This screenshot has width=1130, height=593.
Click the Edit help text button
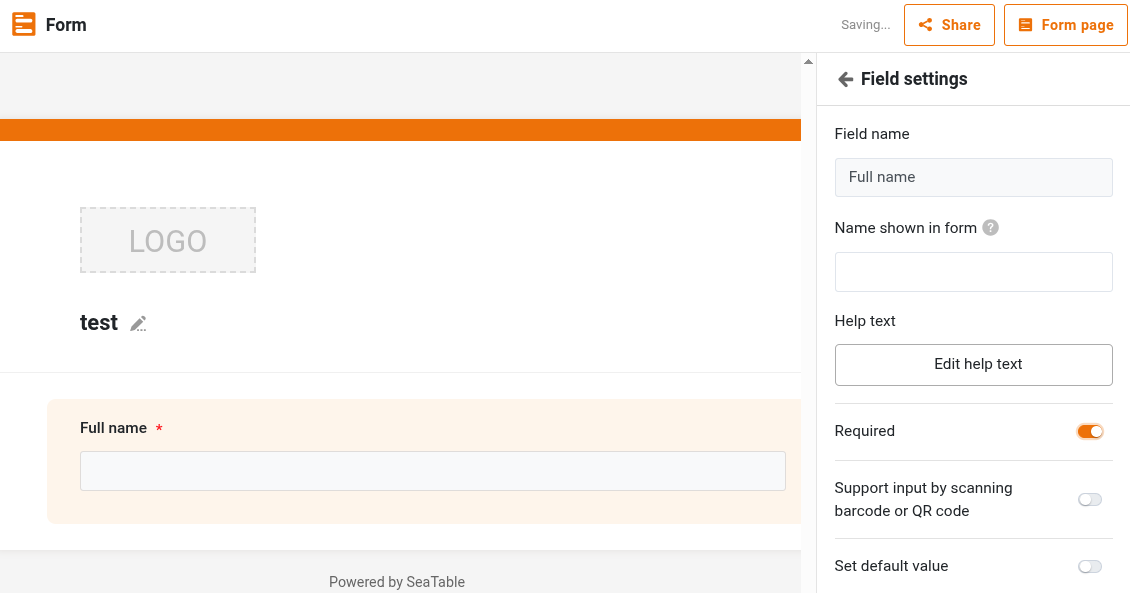(x=973, y=365)
